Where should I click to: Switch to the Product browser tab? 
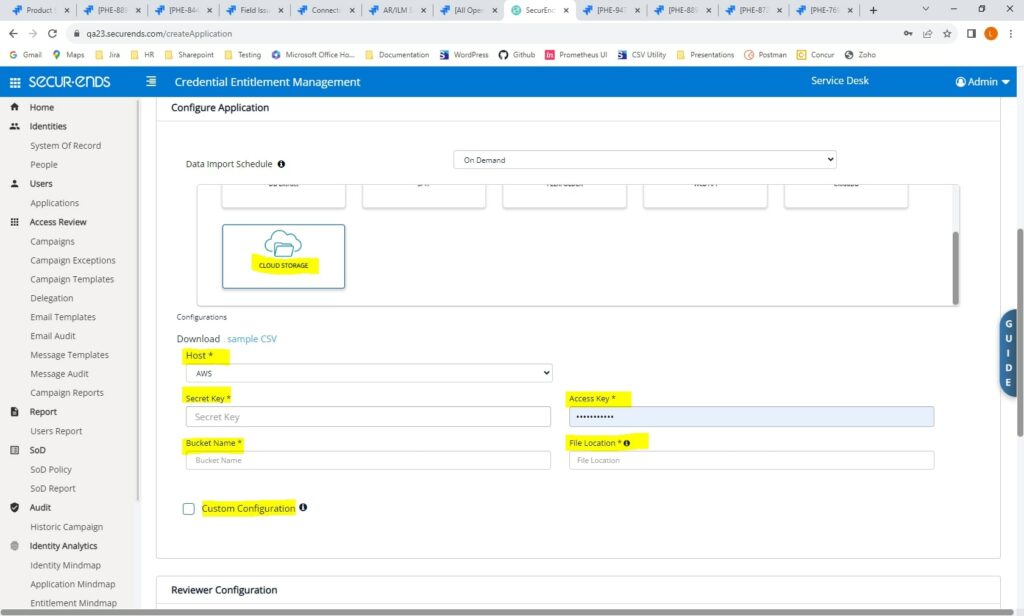[x=40, y=10]
